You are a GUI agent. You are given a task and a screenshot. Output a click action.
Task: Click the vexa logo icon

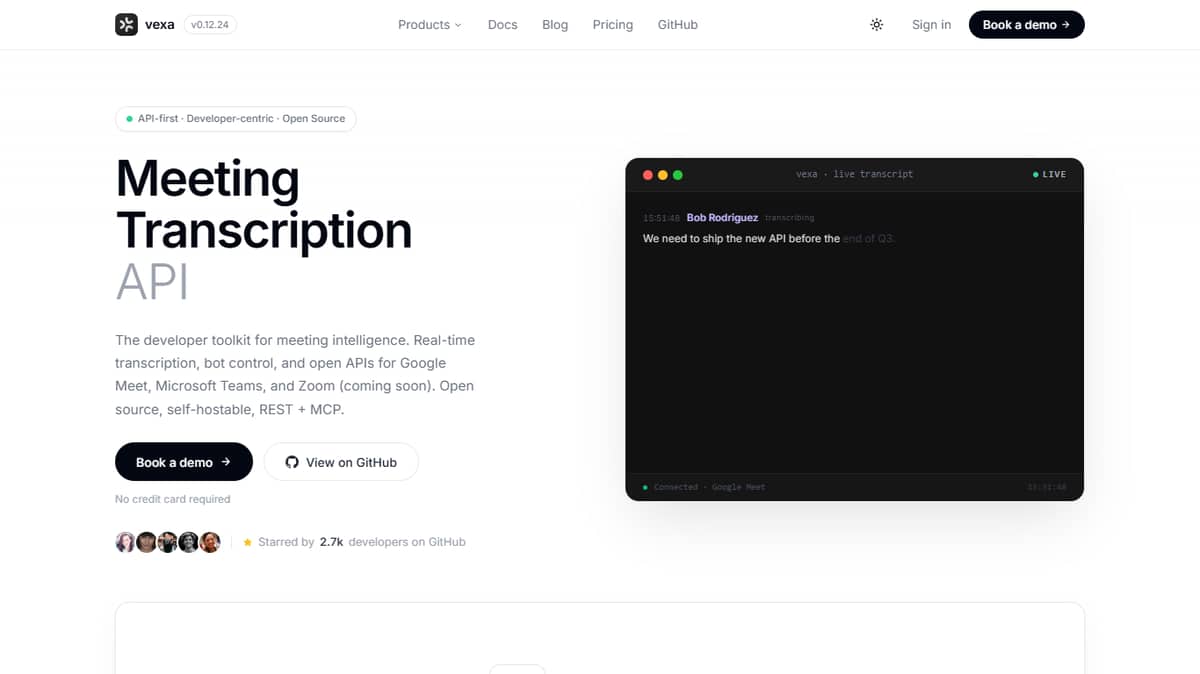click(126, 25)
